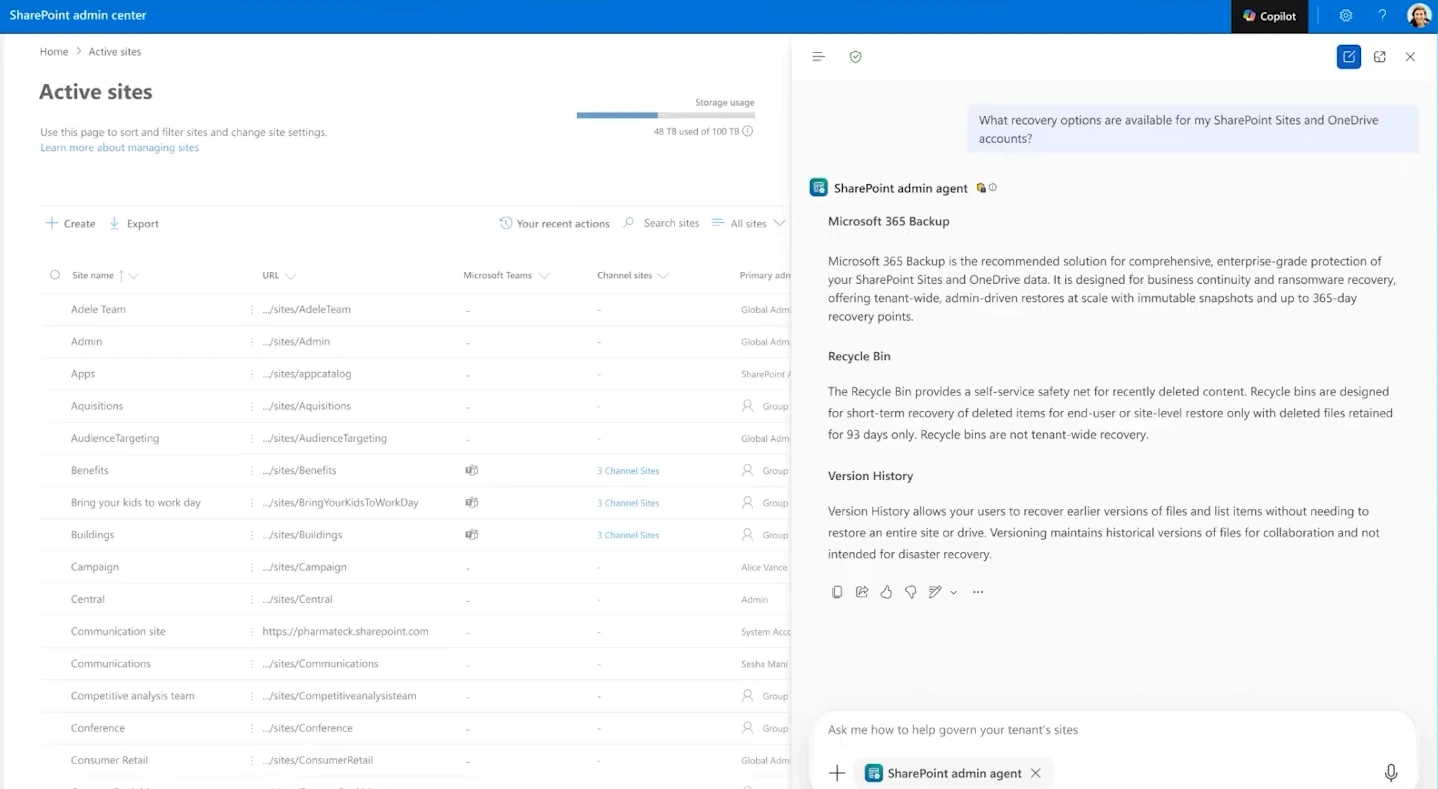Give the response a thumbs down
This screenshot has height=789, width=1438.
(x=911, y=592)
